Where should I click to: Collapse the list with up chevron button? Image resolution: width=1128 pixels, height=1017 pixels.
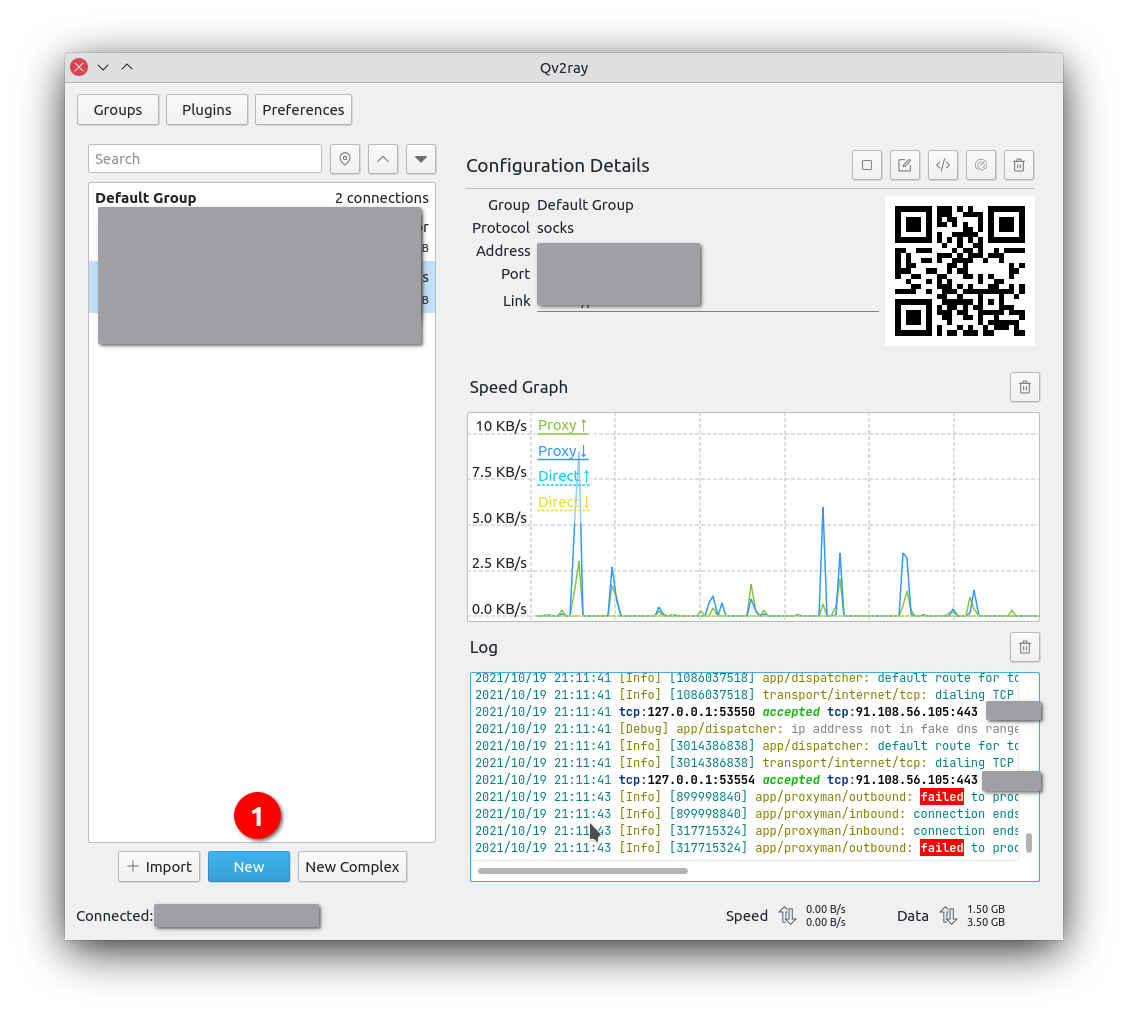[x=383, y=159]
